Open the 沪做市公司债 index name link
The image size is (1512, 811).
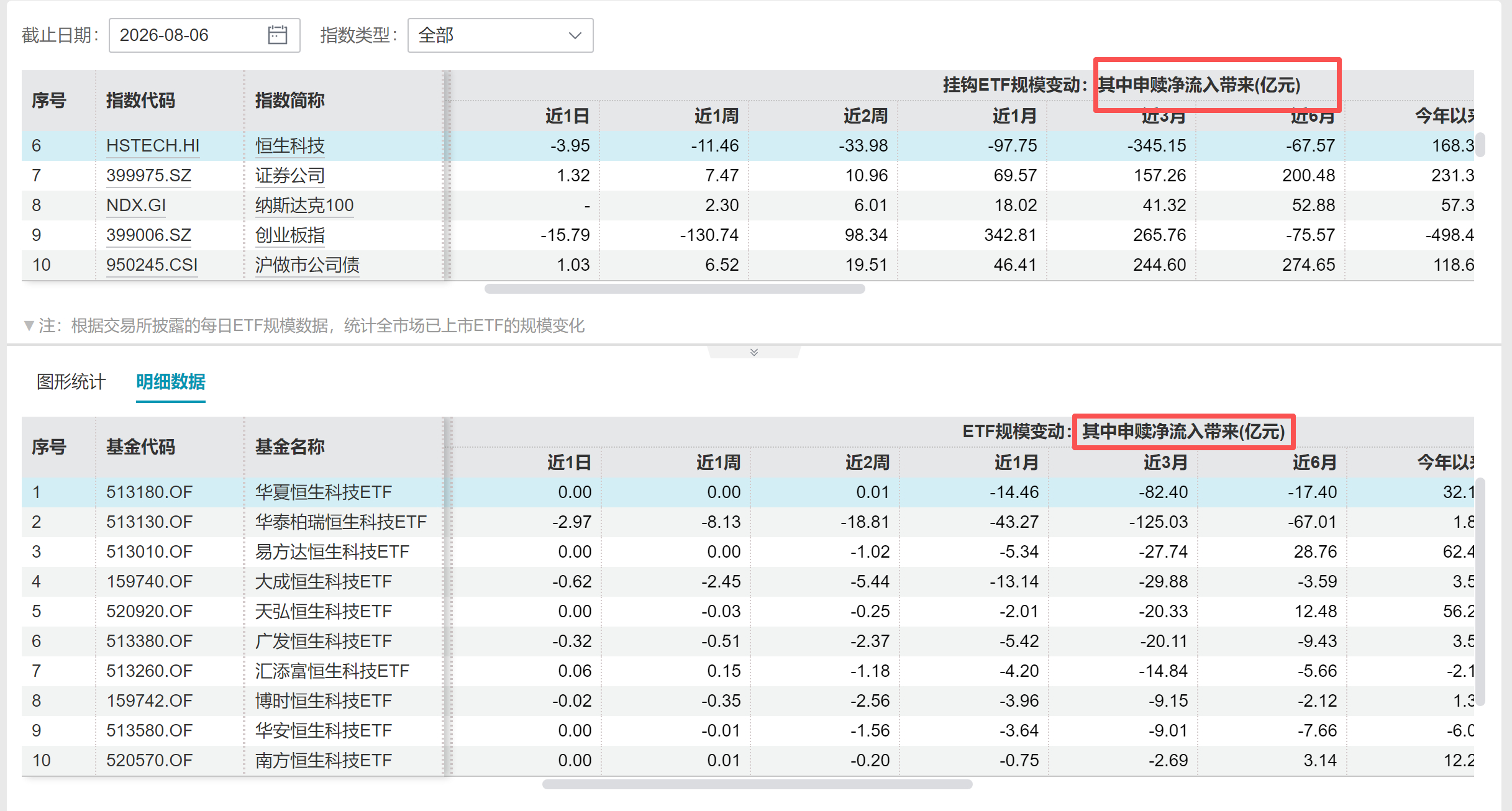coord(307,265)
